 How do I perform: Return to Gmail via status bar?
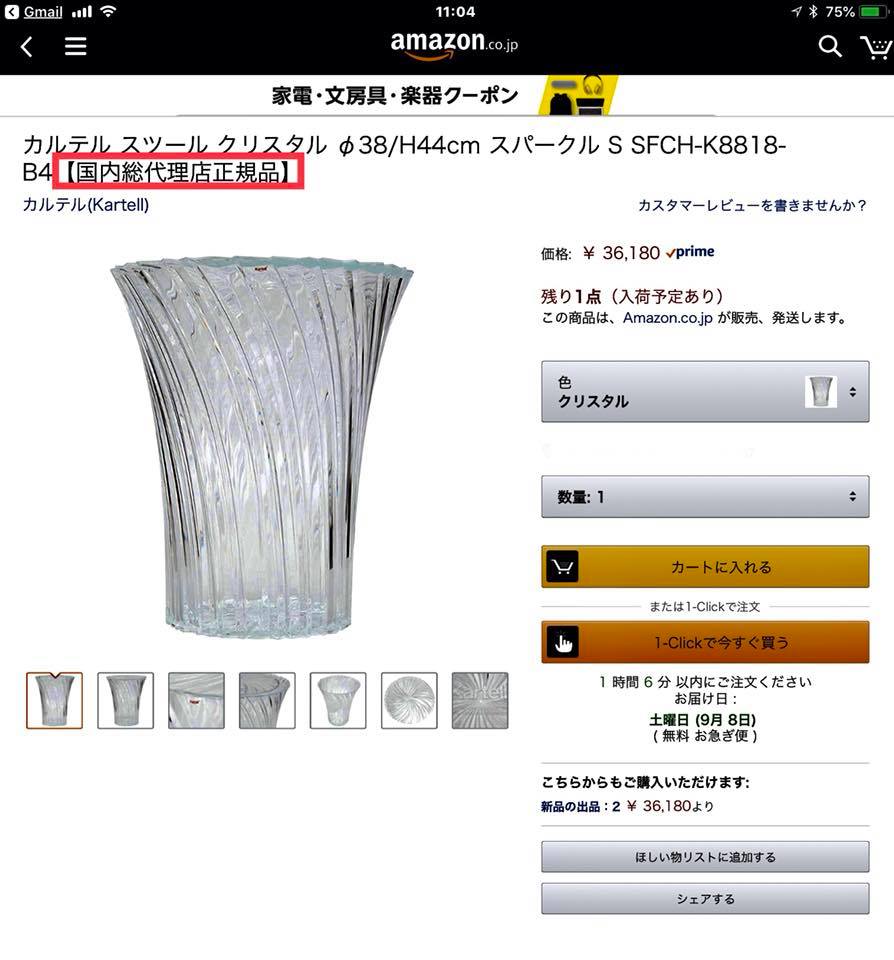pyautogui.click(x=35, y=12)
